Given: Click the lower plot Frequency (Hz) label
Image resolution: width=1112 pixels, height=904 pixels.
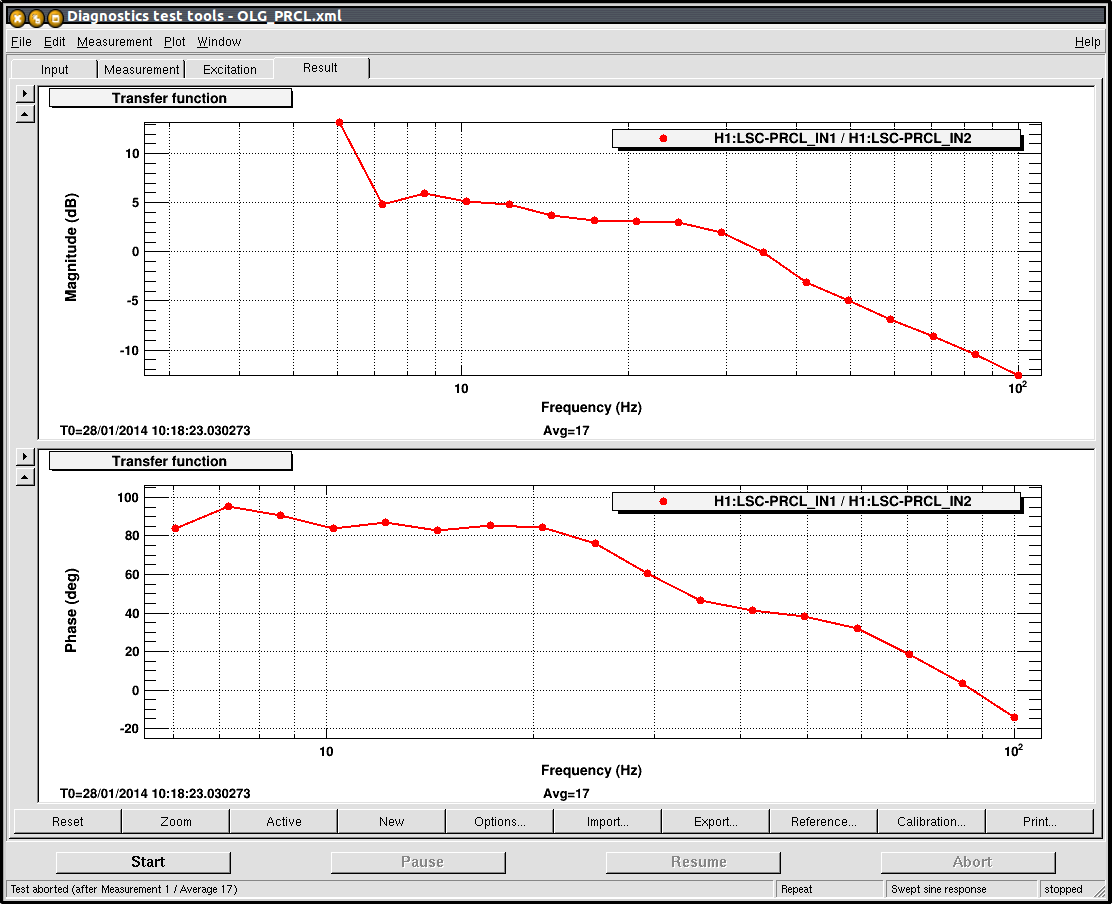Looking at the screenshot, I should [591, 770].
